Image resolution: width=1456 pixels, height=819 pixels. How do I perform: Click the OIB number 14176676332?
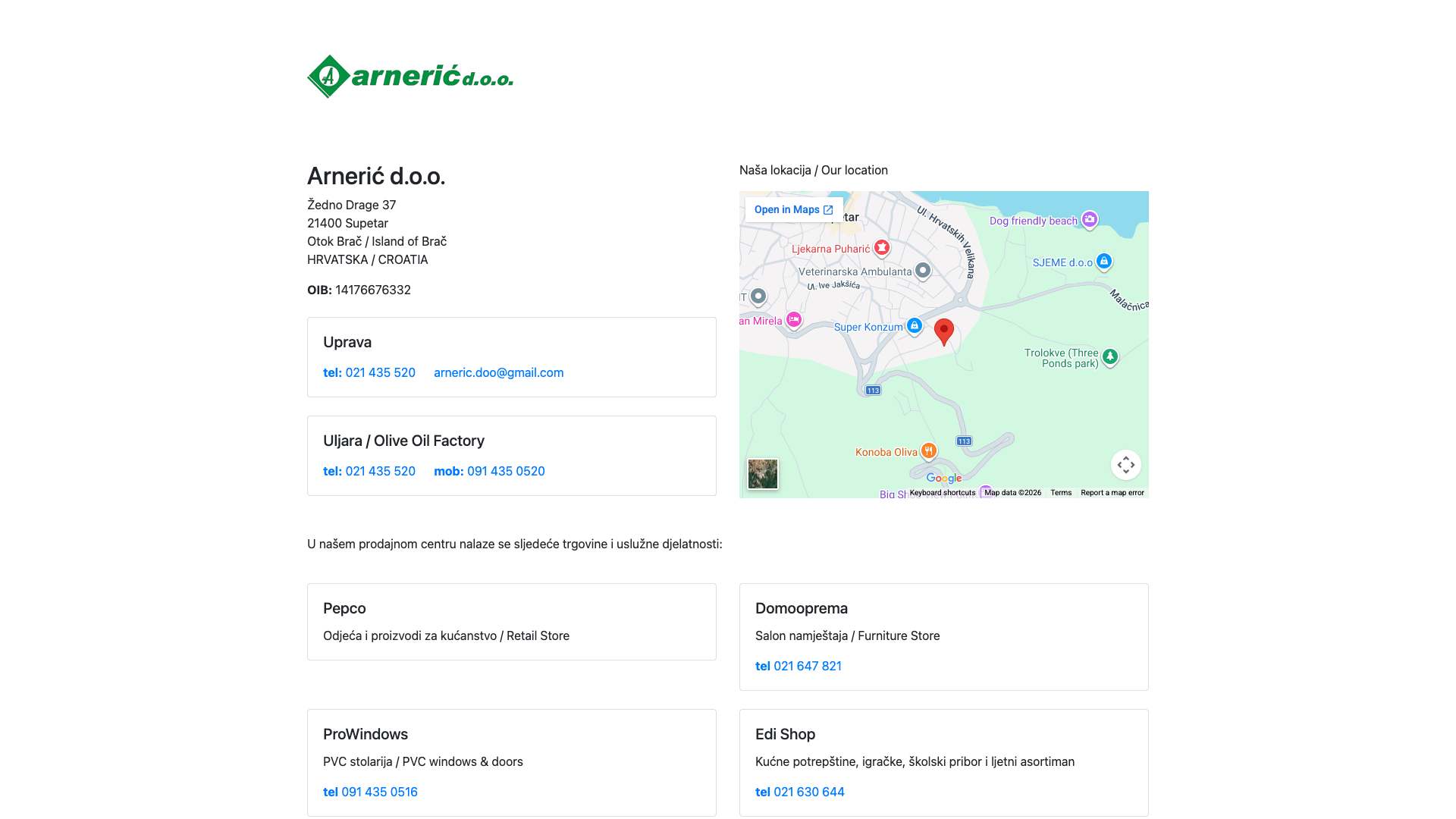coord(373,290)
